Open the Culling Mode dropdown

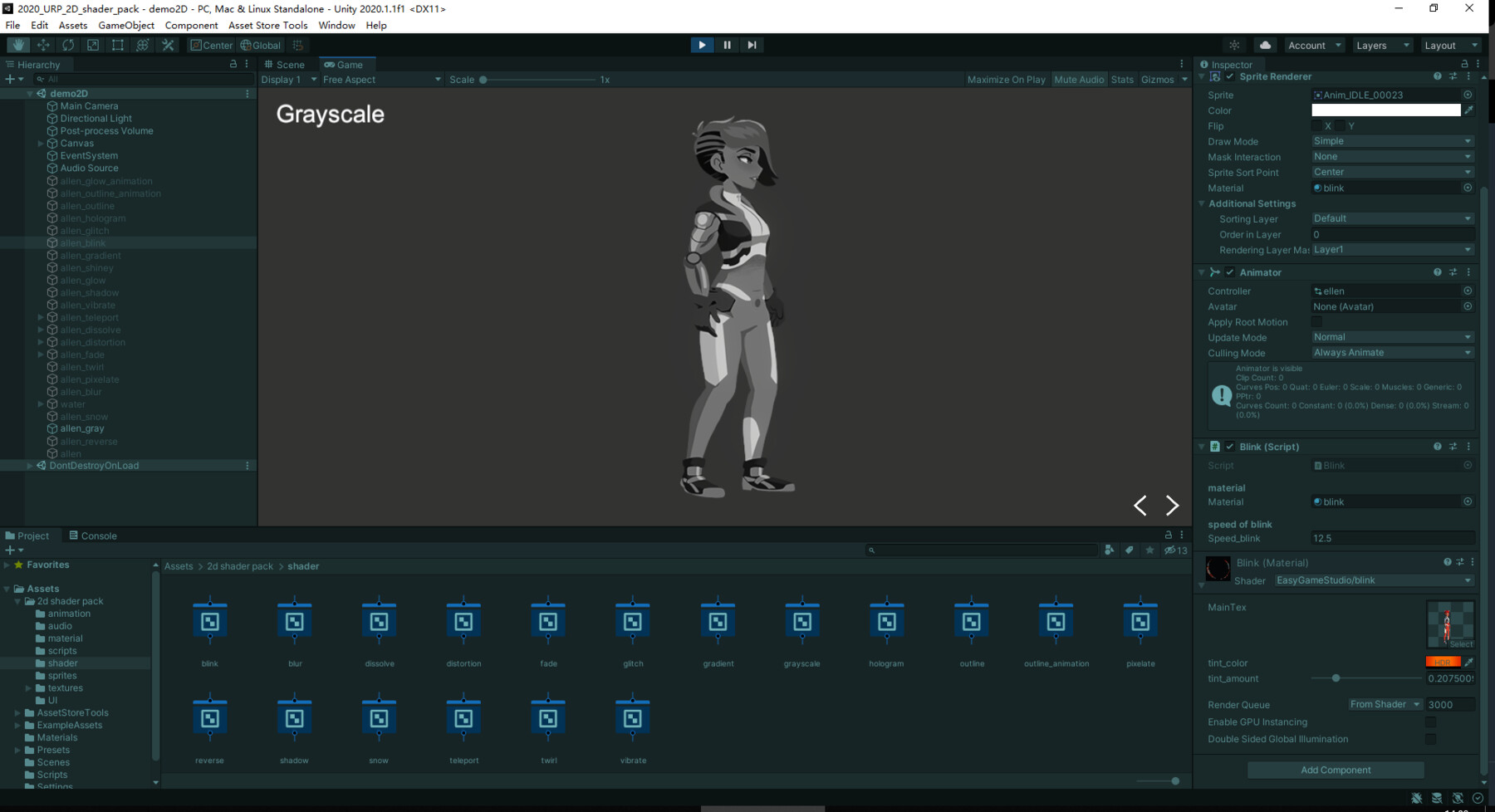point(1392,353)
